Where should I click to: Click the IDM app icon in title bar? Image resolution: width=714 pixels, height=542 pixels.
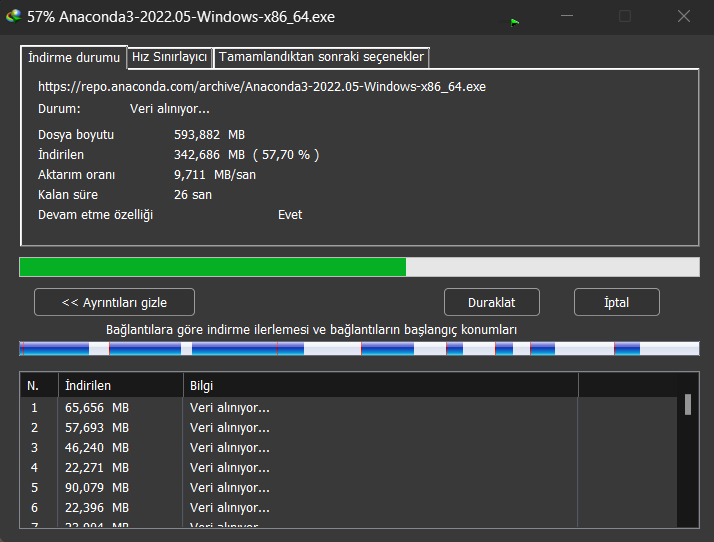coord(13,16)
